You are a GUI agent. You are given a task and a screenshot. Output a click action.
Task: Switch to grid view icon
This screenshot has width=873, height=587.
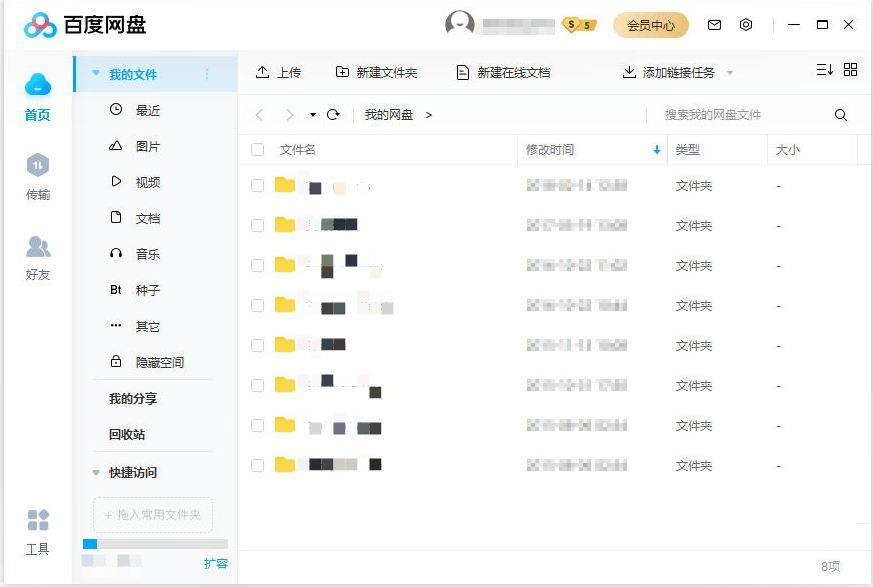point(851,70)
